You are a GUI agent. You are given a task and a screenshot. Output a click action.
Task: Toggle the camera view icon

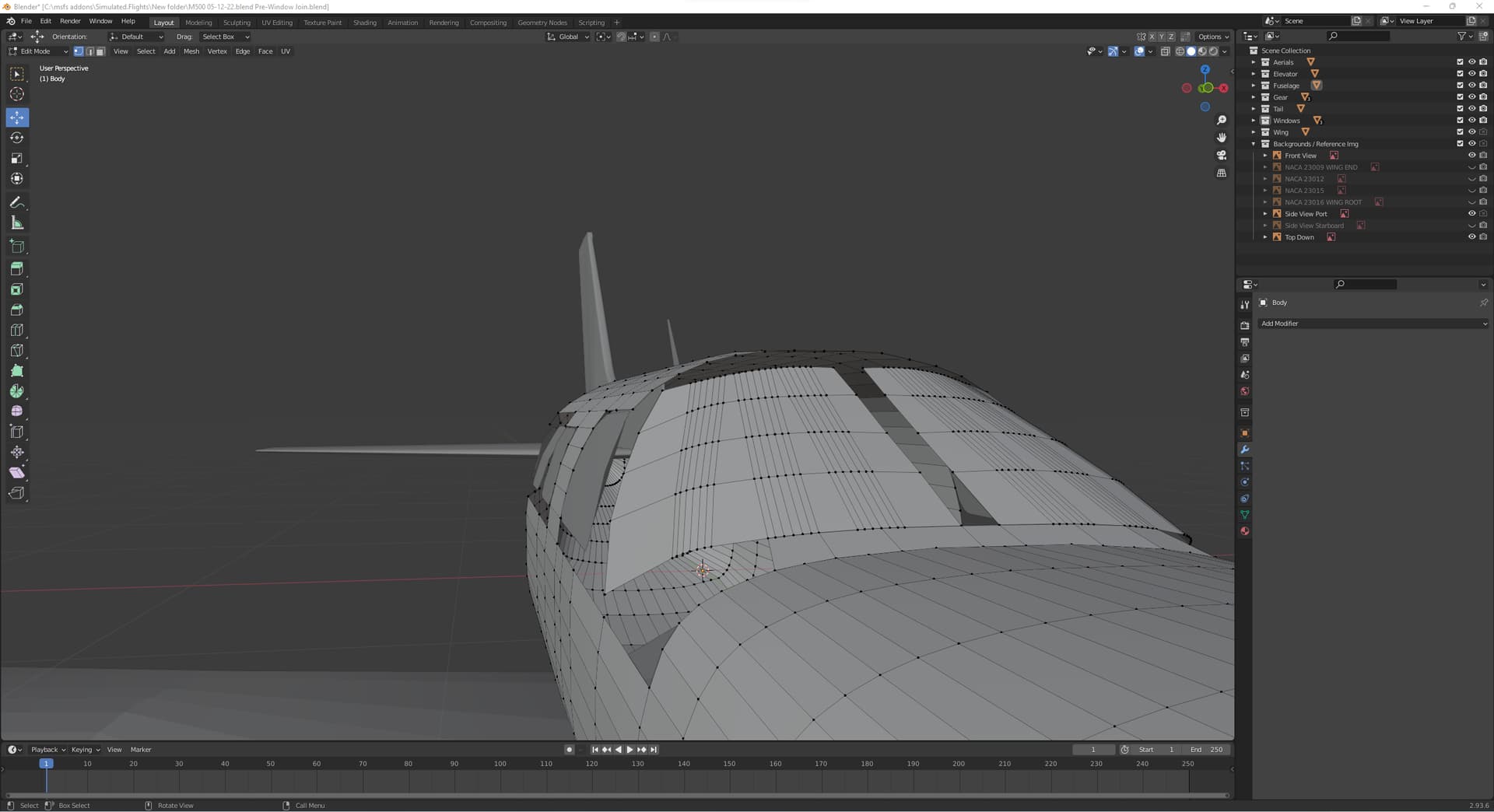coord(1222,156)
